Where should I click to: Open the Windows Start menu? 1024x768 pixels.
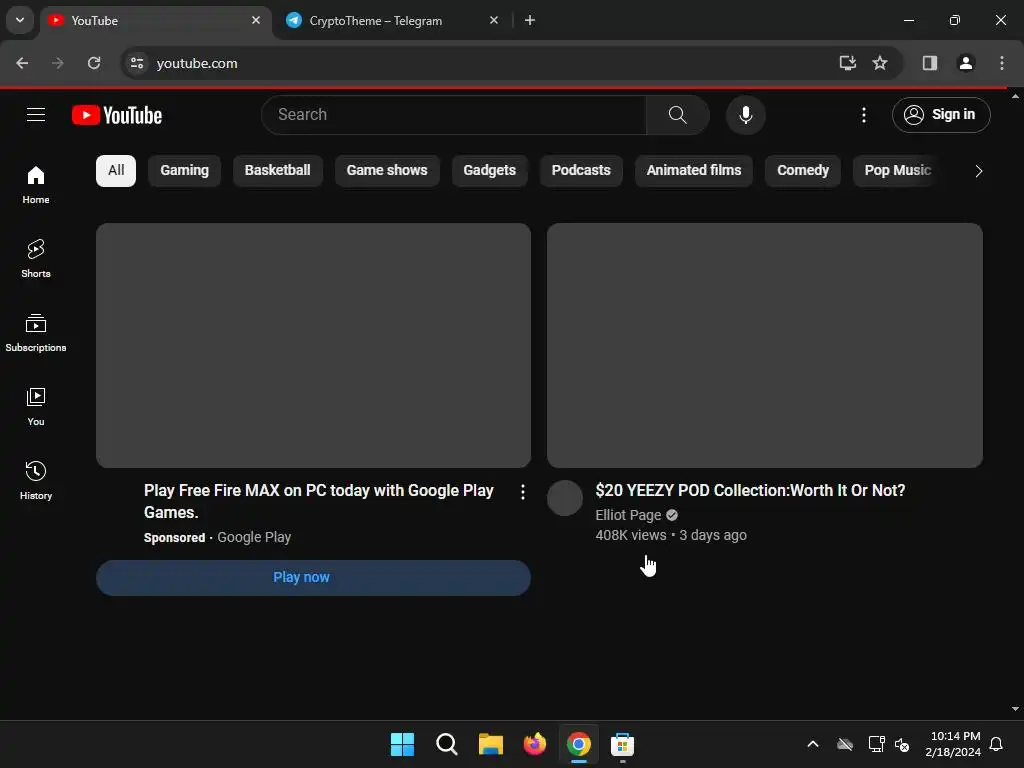point(402,744)
